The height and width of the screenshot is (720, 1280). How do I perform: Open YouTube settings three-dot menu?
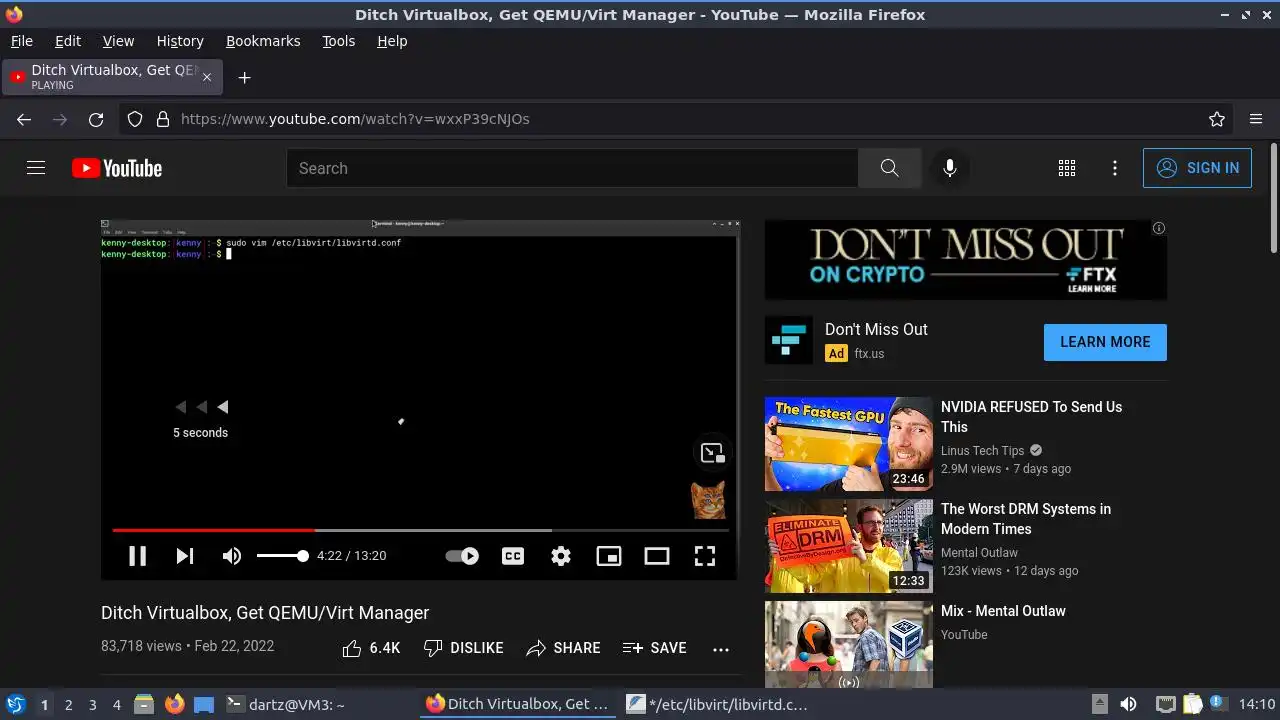point(1115,168)
